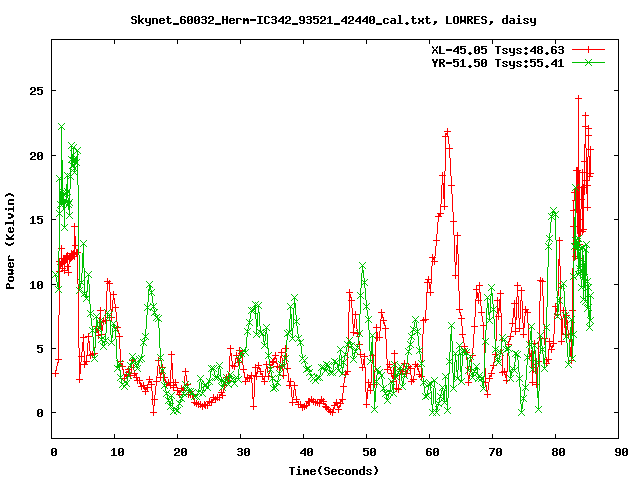
Task: Click the x-axis tick label 50
Action: point(369,452)
